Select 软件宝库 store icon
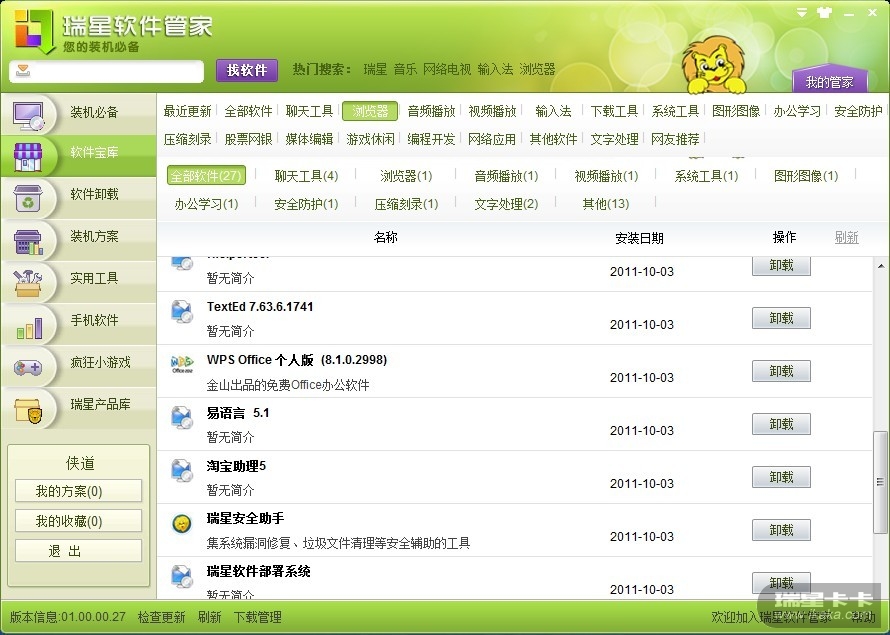 [28, 157]
